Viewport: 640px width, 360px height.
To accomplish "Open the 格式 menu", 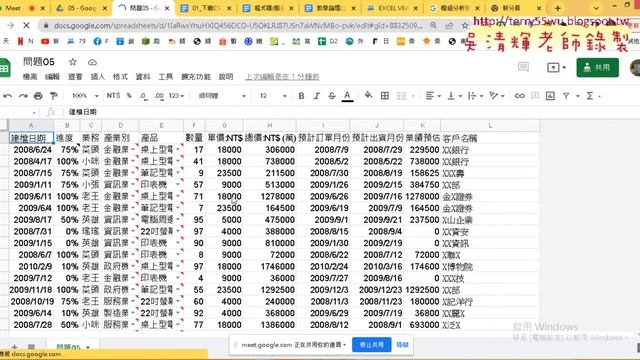I will click(120, 77).
